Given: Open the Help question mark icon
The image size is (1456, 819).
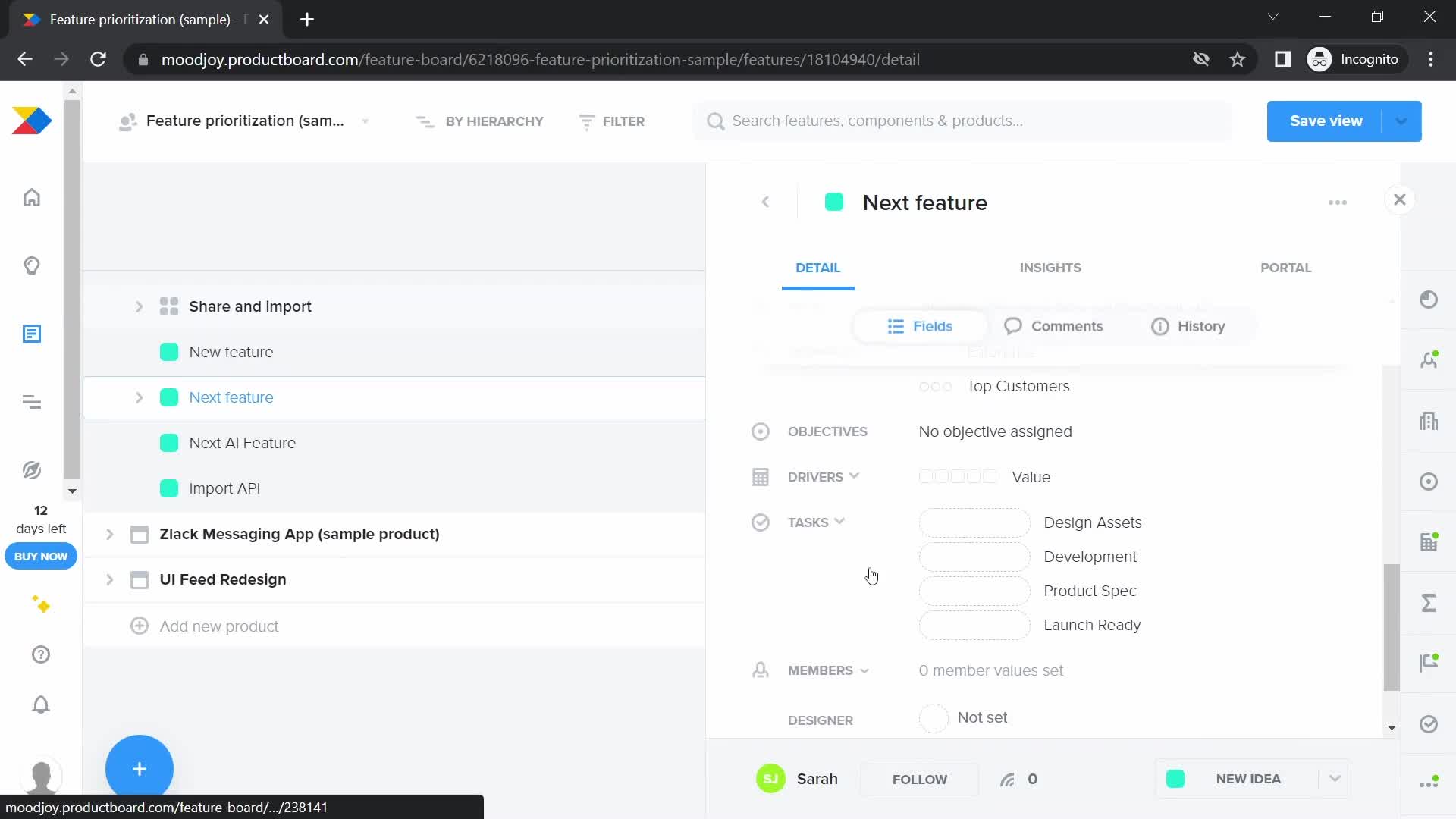Looking at the screenshot, I should 41,654.
